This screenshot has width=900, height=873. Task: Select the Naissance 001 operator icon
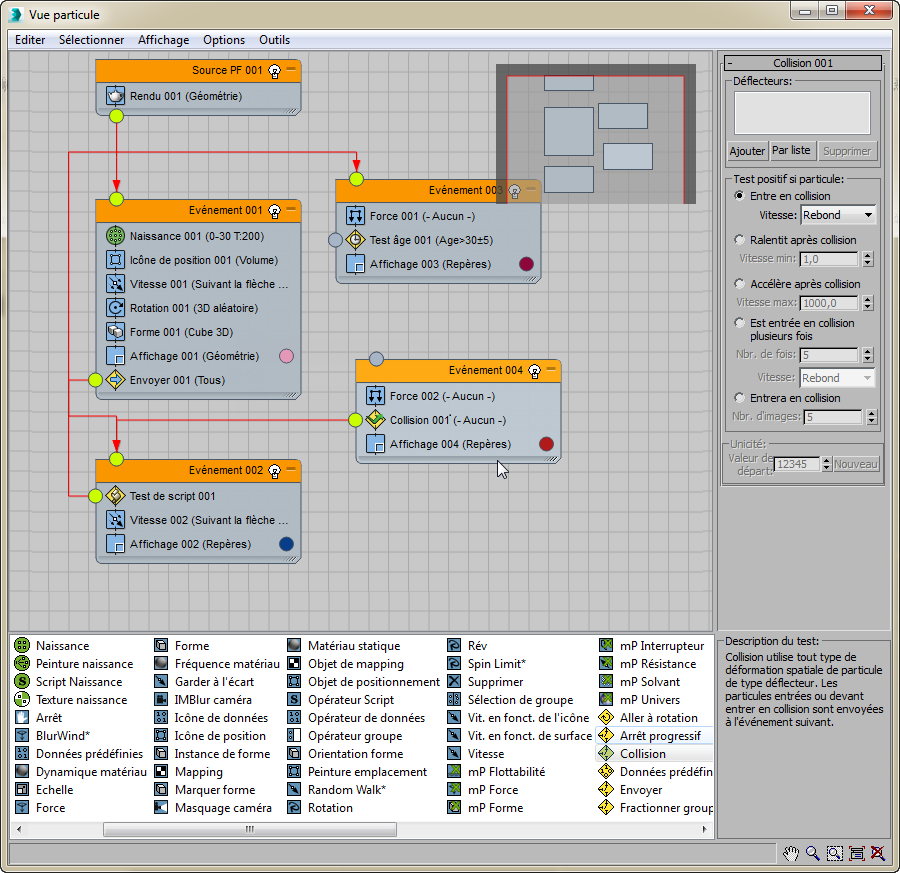pos(115,235)
